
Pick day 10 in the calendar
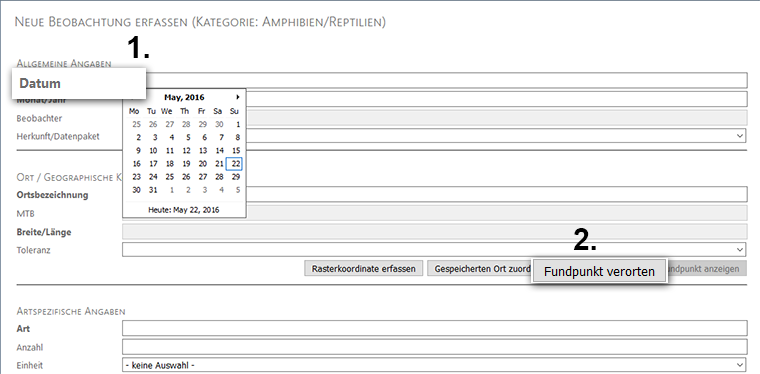pos(153,151)
